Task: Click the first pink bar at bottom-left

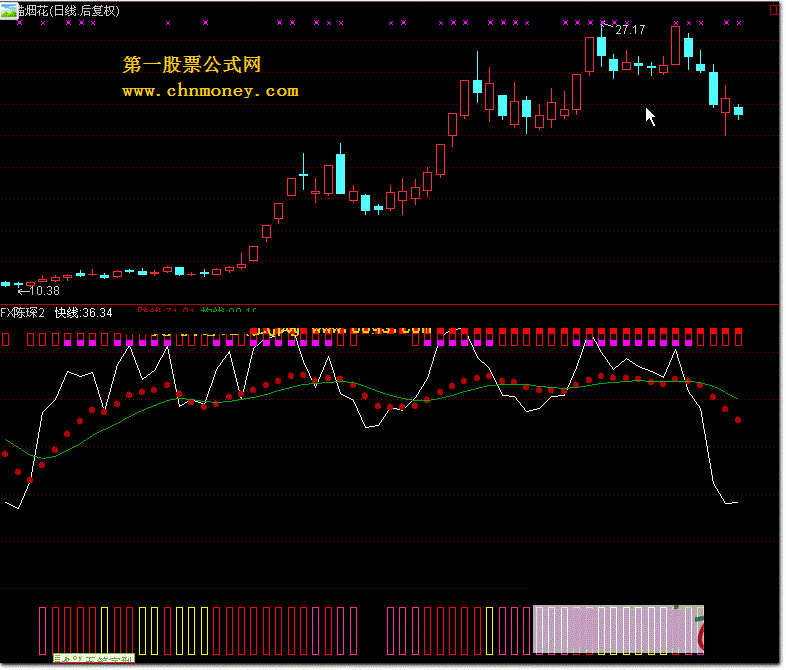Action: (43, 631)
